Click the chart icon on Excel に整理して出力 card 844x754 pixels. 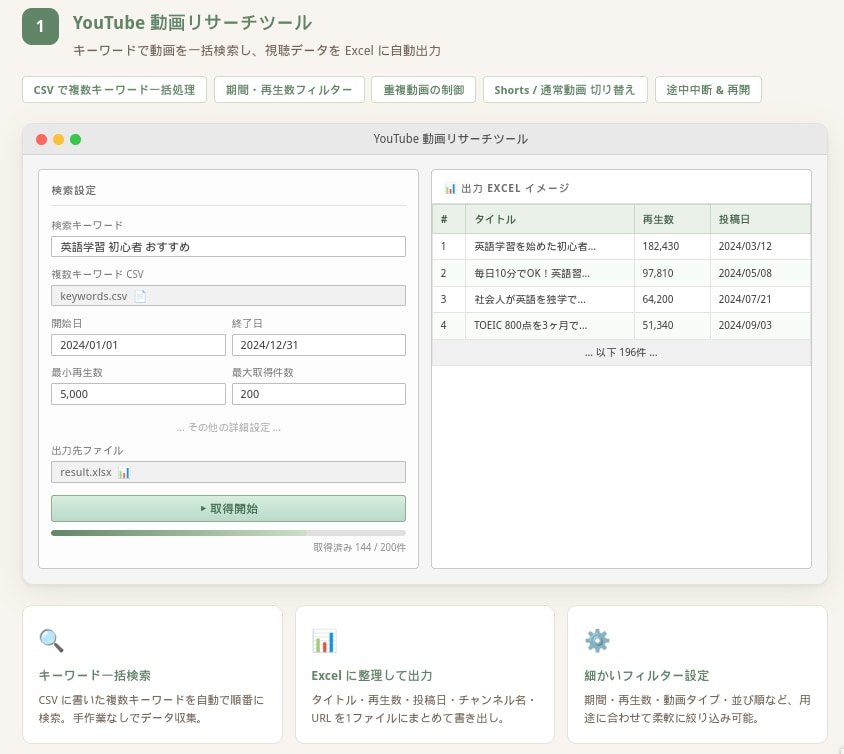(324, 640)
